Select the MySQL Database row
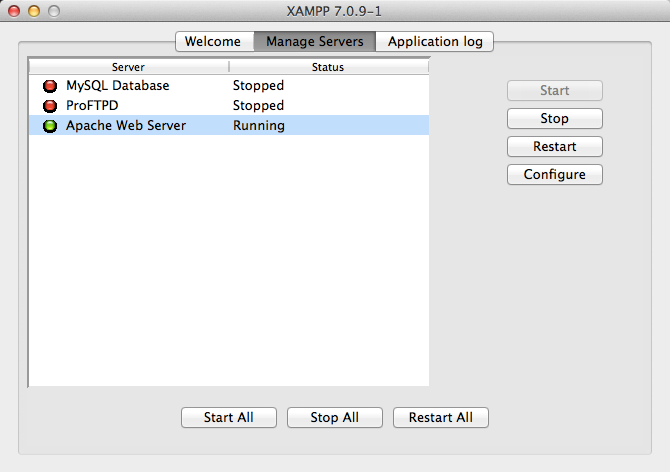Image resolution: width=670 pixels, height=472 pixels. [x=229, y=85]
